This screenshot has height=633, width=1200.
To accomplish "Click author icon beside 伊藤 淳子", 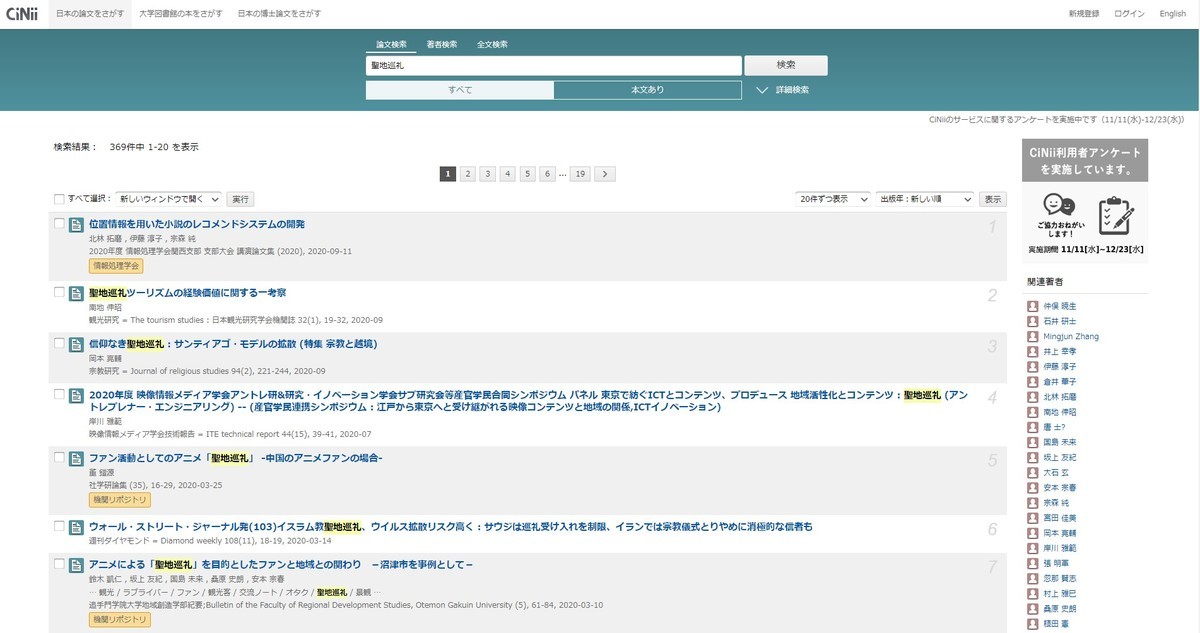I will [1033, 367].
